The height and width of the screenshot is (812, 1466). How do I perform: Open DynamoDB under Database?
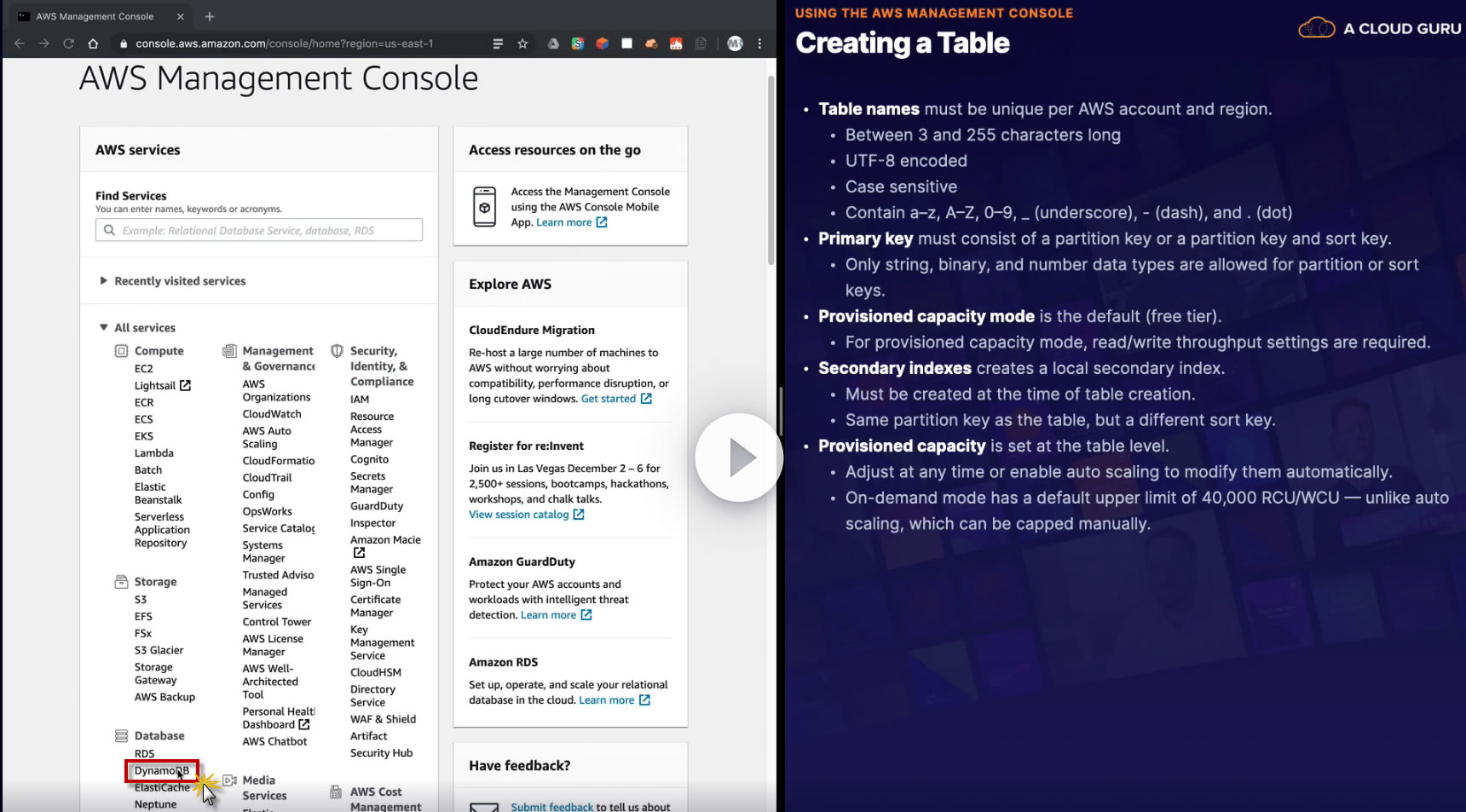coord(161,771)
